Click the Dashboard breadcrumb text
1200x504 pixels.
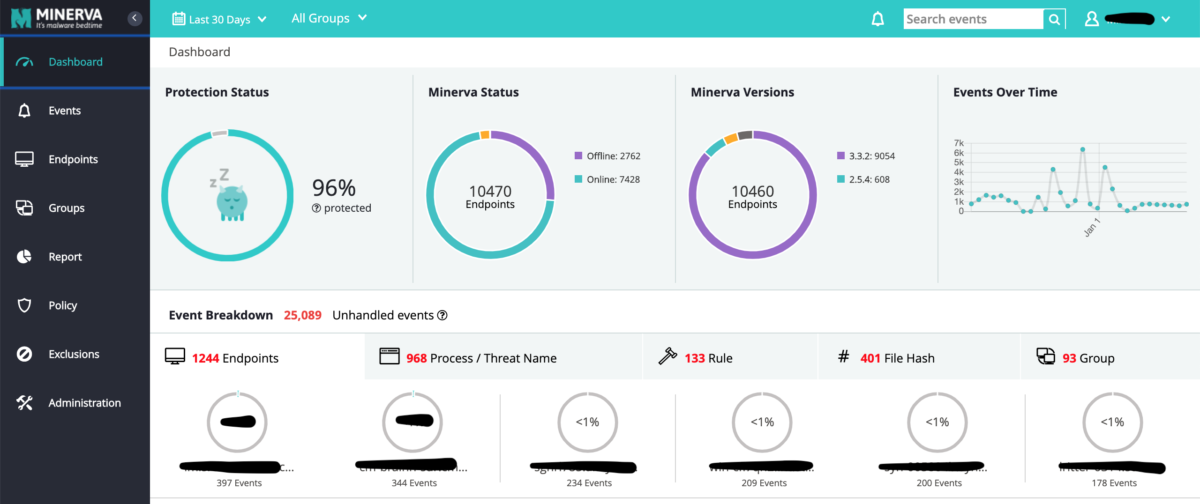(199, 52)
